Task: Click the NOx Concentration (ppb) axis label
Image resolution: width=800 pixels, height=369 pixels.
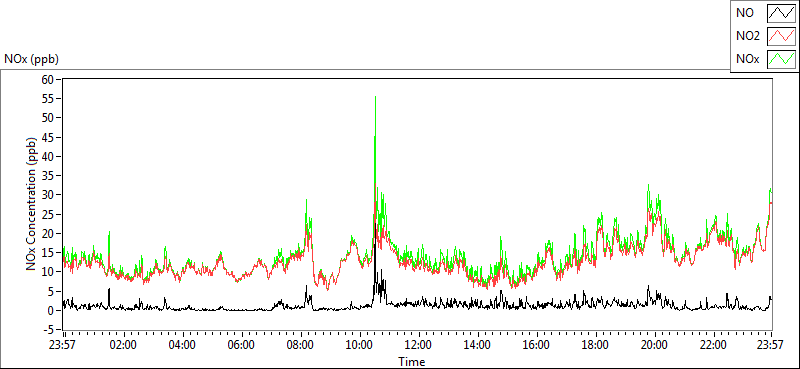Action: (x=32, y=204)
